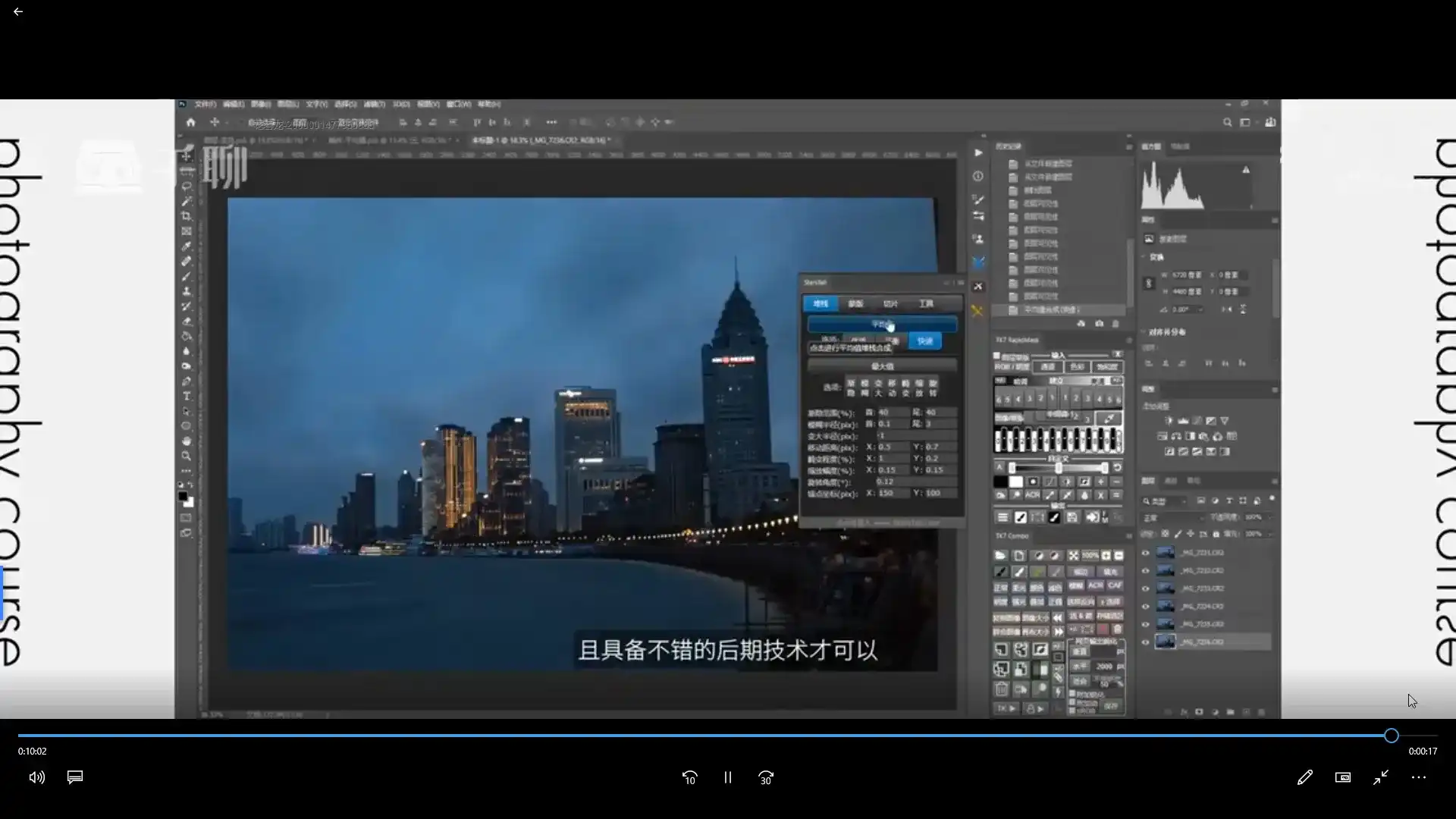
Task: Switch to the 工具 tab in StarsTail
Action: [x=926, y=303]
